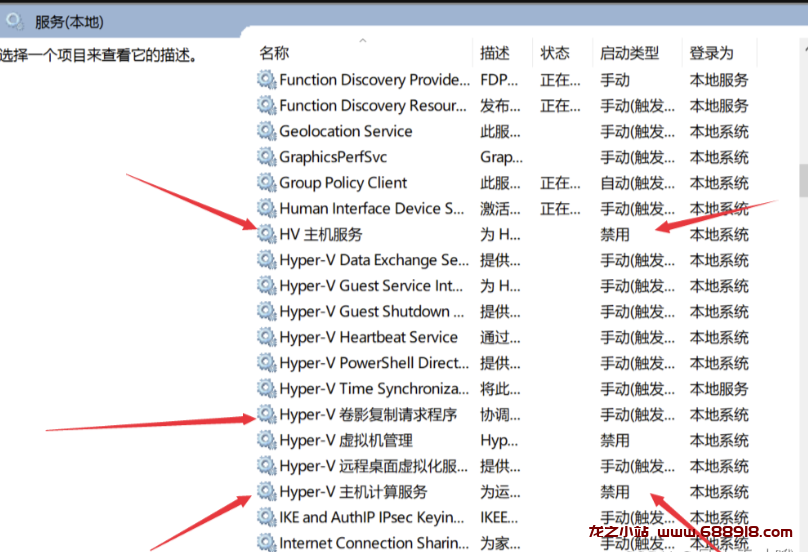Click the gear icon for Function Discovery Resource Publication
Image resolution: width=808 pixels, height=552 pixels.
coord(266,106)
